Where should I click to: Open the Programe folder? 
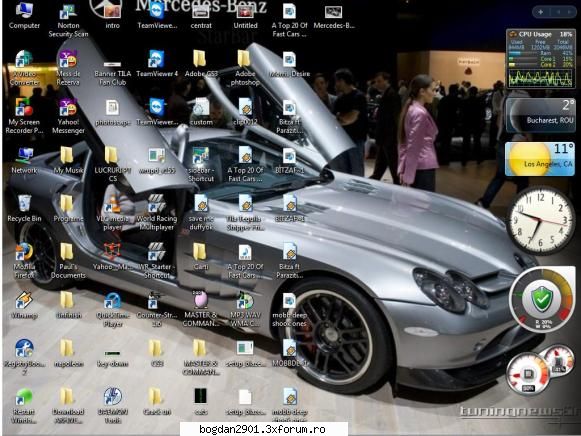point(68,209)
